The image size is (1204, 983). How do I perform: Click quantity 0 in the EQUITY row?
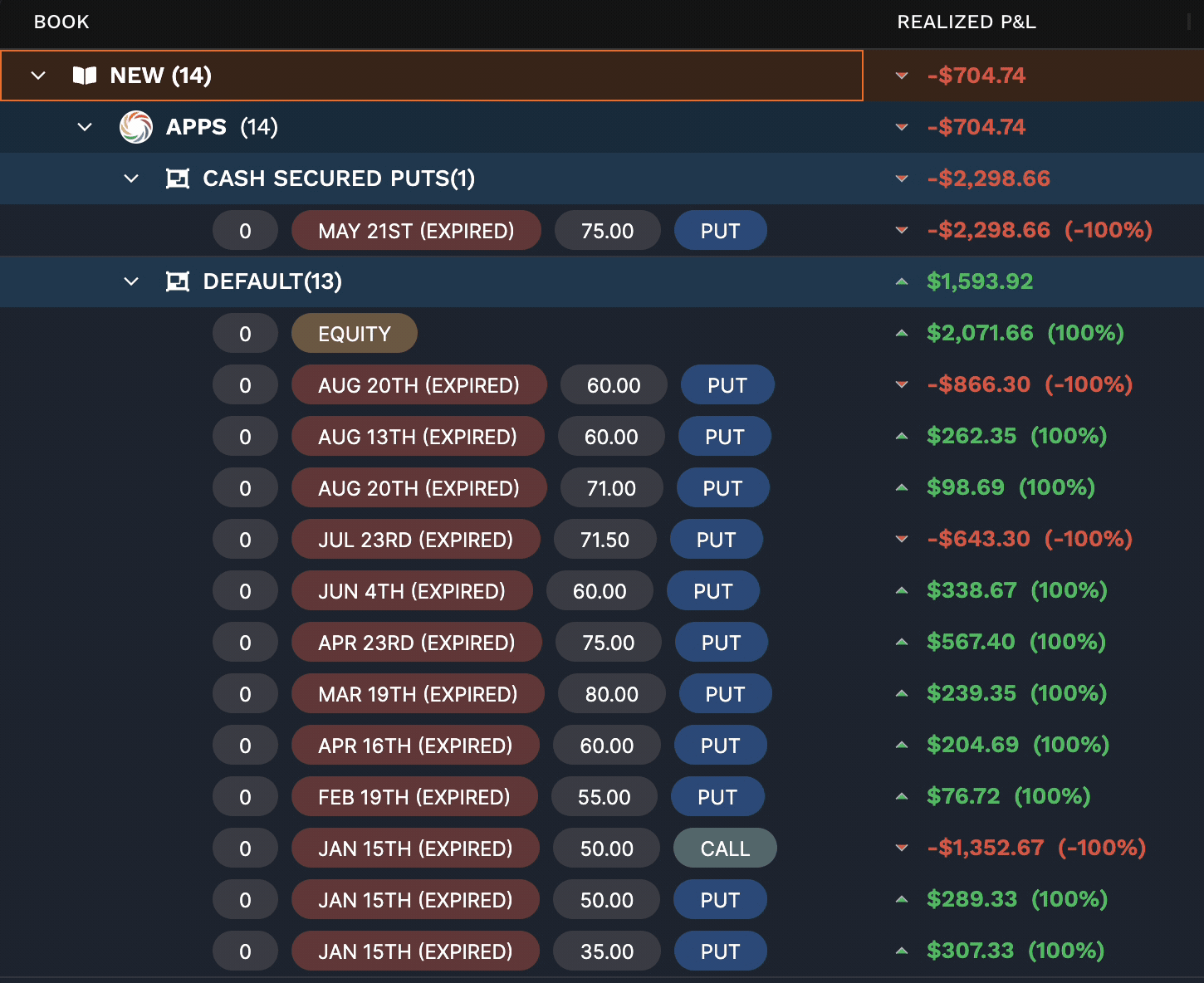(x=245, y=334)
